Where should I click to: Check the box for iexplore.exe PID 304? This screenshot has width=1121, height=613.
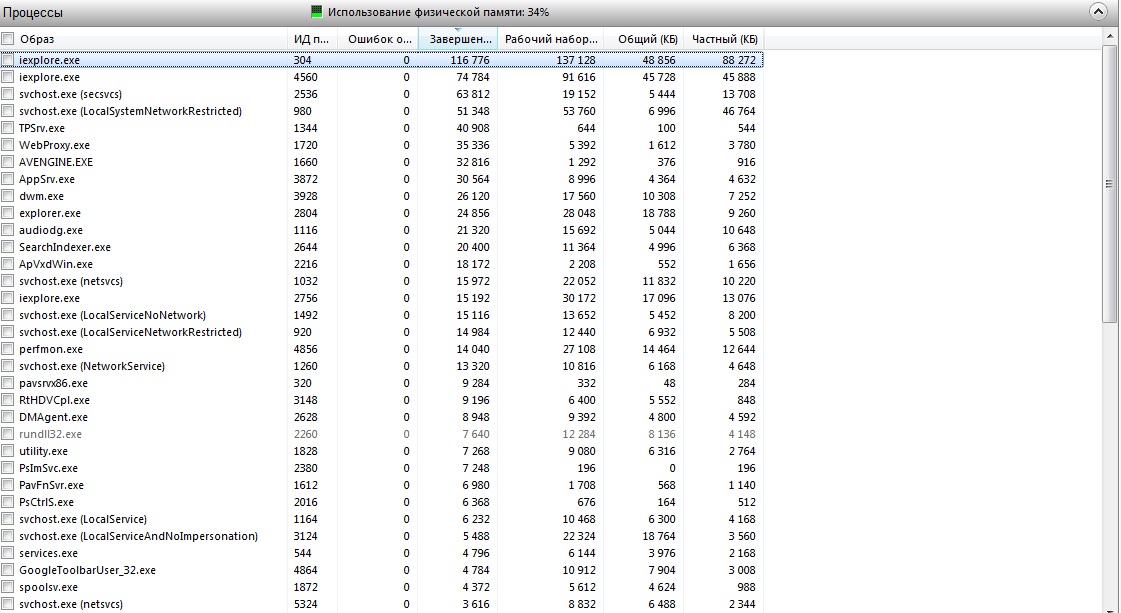point(8,60)
